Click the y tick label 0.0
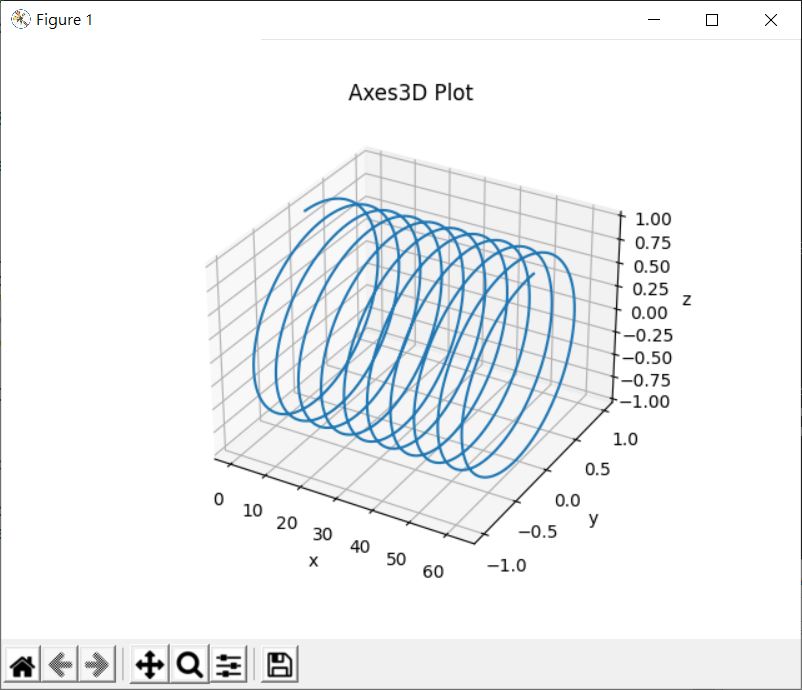Image resolution: width=802 pixels, height=690 pixels. pyautogui.click(x=568, y=500)
